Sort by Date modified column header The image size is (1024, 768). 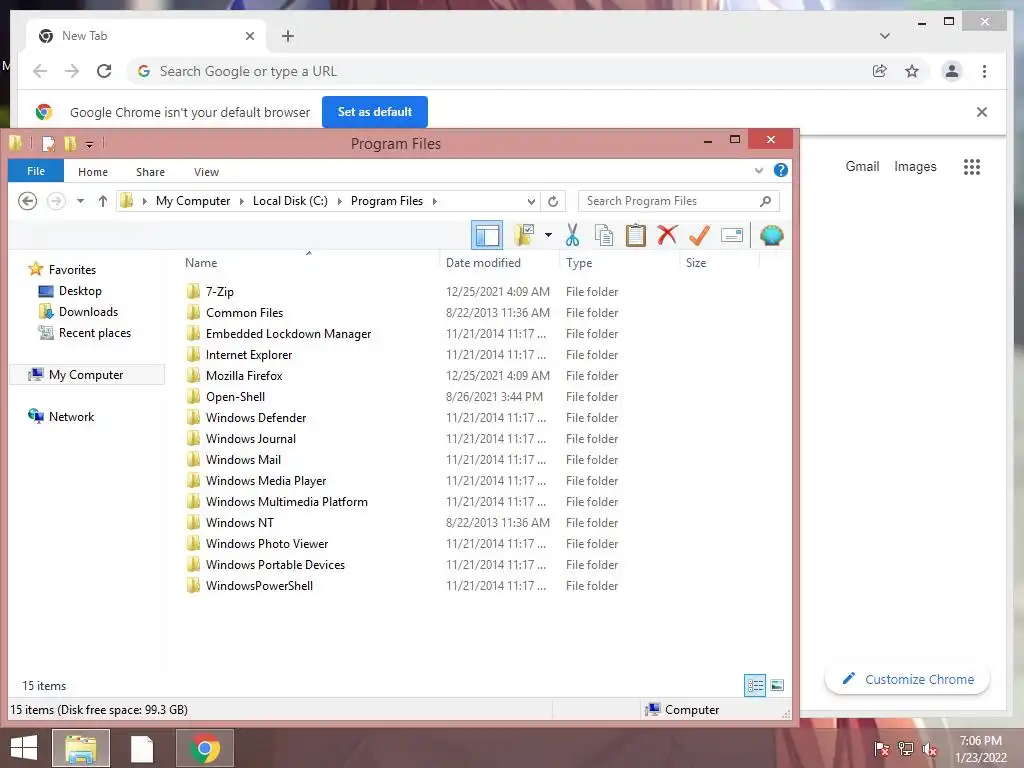click(x=500, y=263)
